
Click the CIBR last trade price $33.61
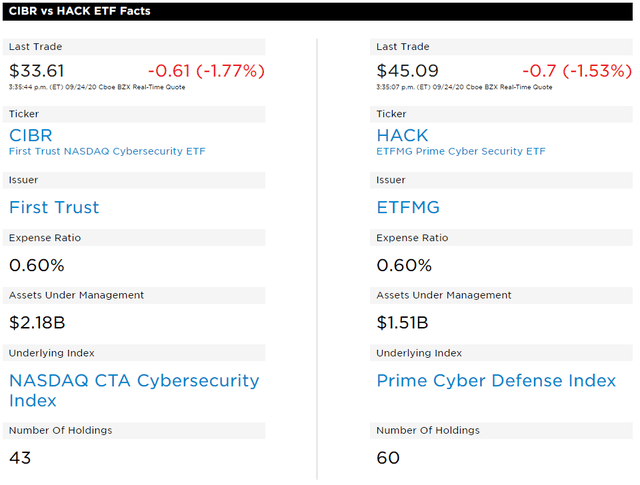(37, 71)
